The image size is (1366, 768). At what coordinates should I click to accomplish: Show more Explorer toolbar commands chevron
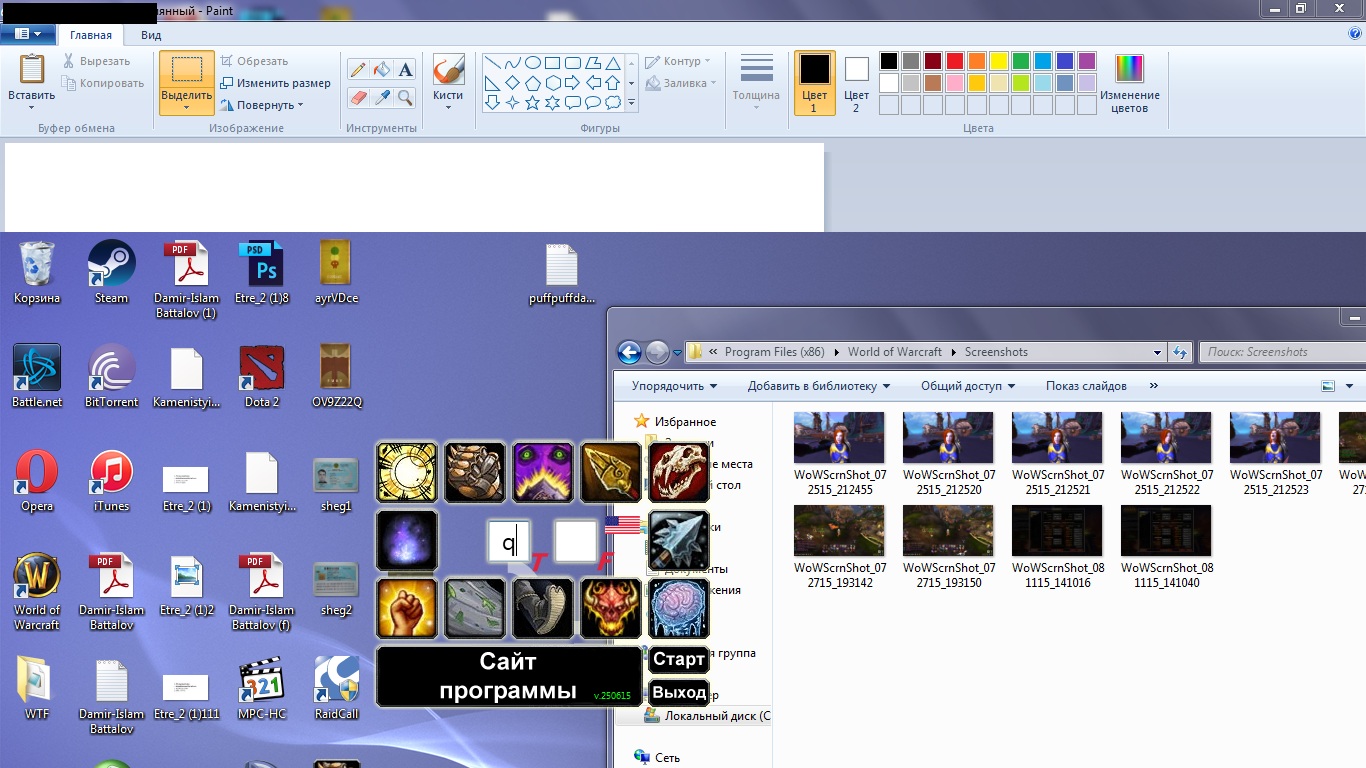(x=1154, y=386)
